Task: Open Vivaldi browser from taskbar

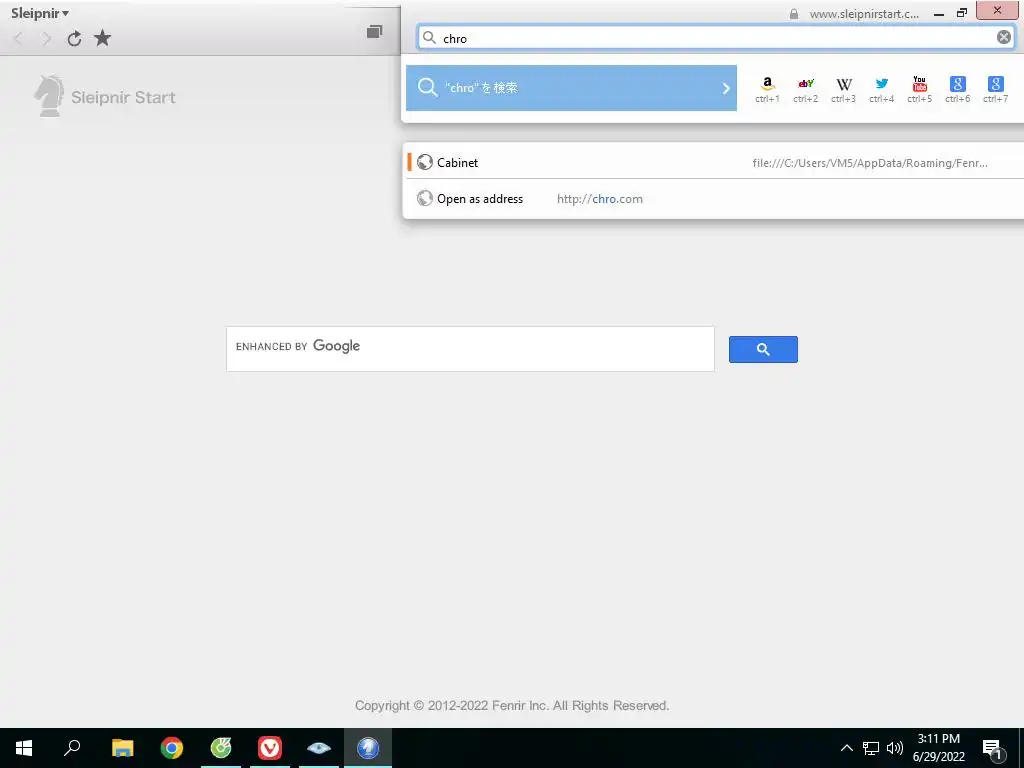Action: pos(270,748)
